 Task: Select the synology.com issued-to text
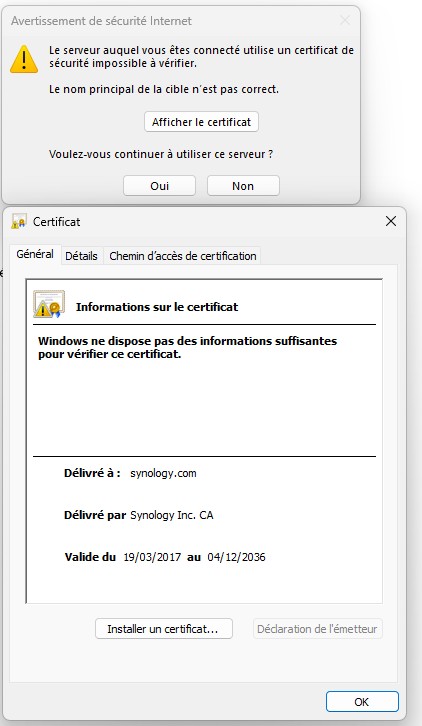point(163,473)
